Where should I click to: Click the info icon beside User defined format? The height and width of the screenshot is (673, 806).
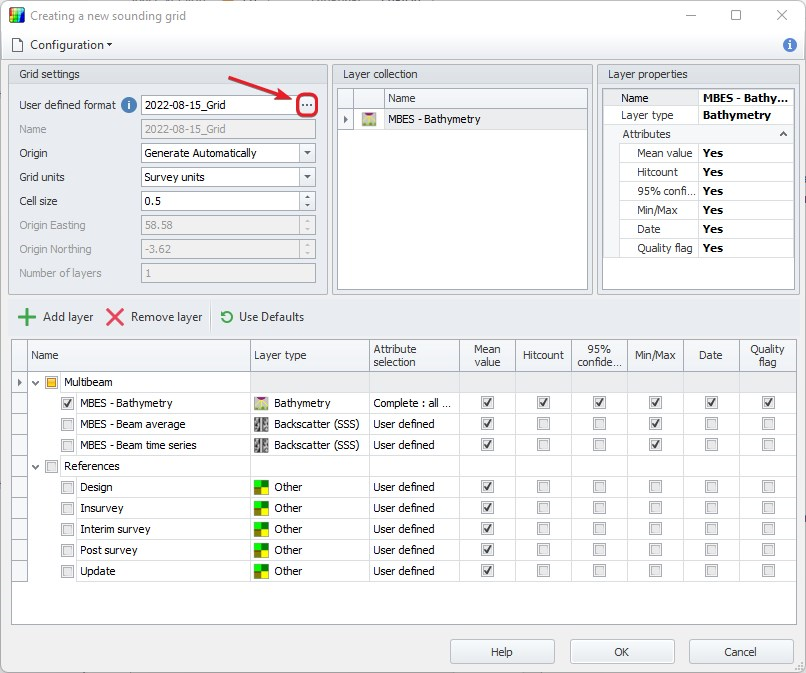tap(128, 105)
